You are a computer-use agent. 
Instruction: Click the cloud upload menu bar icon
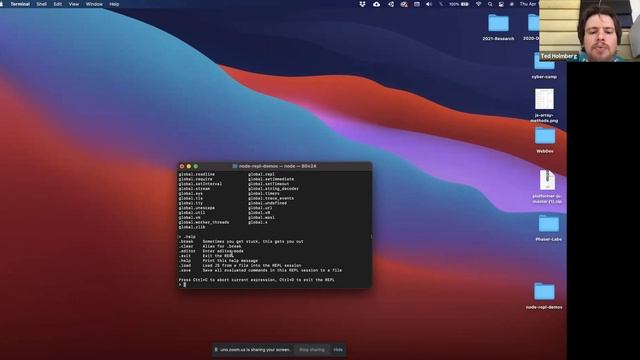point(376,4)
